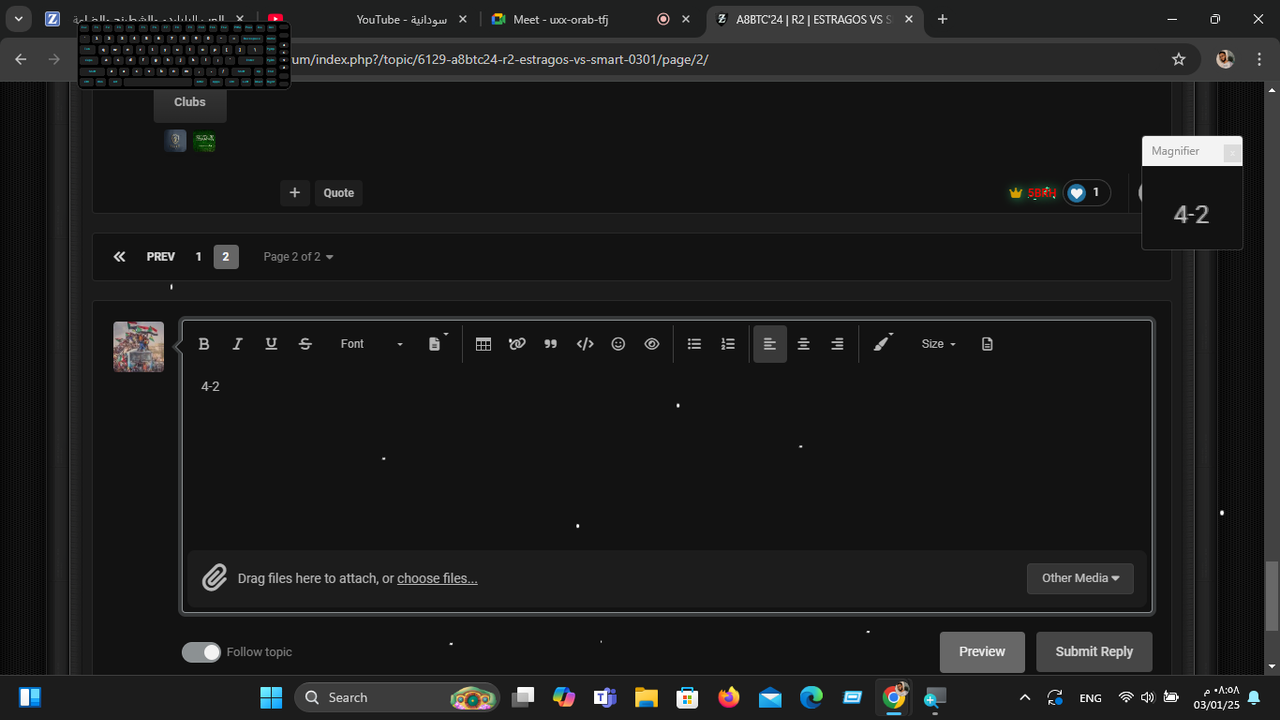Screen dimensions: 1280x720
Task: Go to page 1 of the topic
Action: tap(198, 257)
